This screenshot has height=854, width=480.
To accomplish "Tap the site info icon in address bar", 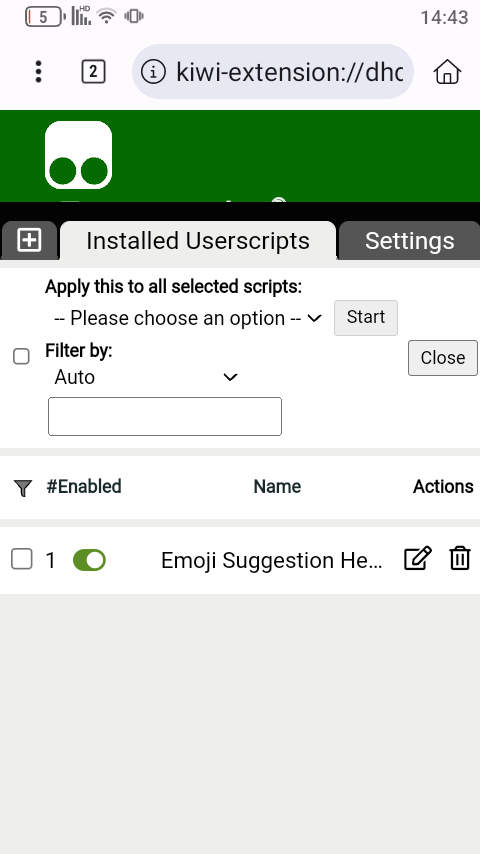I will click(153, 71).
